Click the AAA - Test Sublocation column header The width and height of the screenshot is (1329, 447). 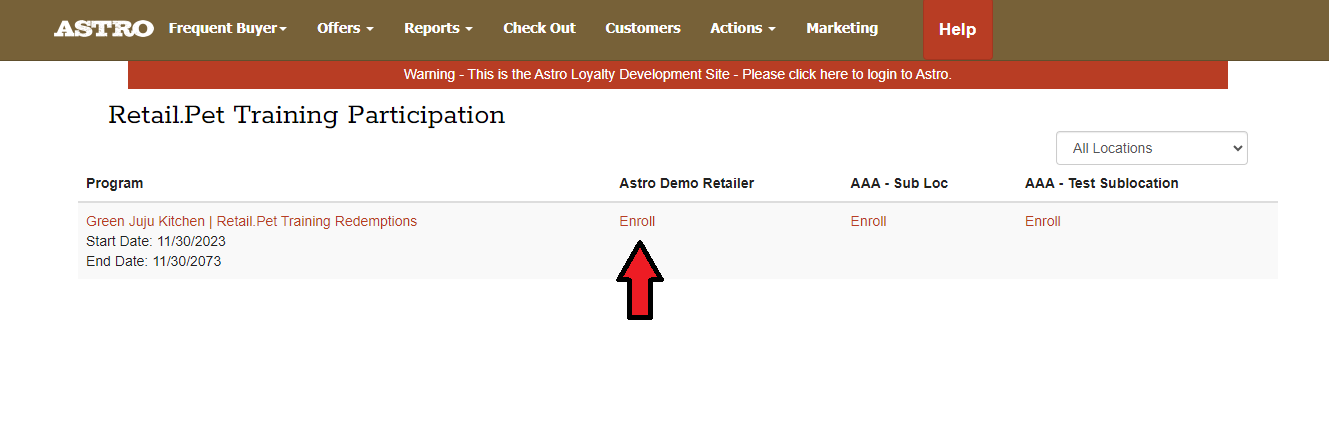point(1101,183)
